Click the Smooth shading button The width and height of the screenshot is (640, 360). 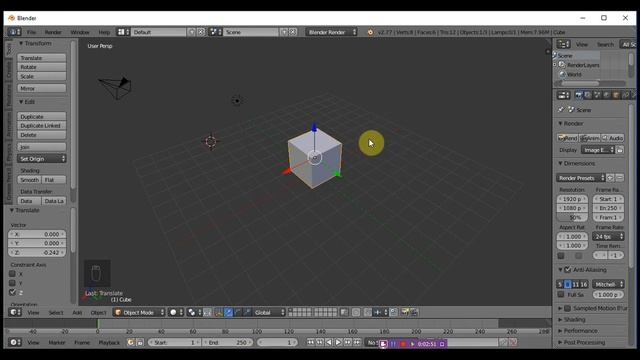(29, 180)
